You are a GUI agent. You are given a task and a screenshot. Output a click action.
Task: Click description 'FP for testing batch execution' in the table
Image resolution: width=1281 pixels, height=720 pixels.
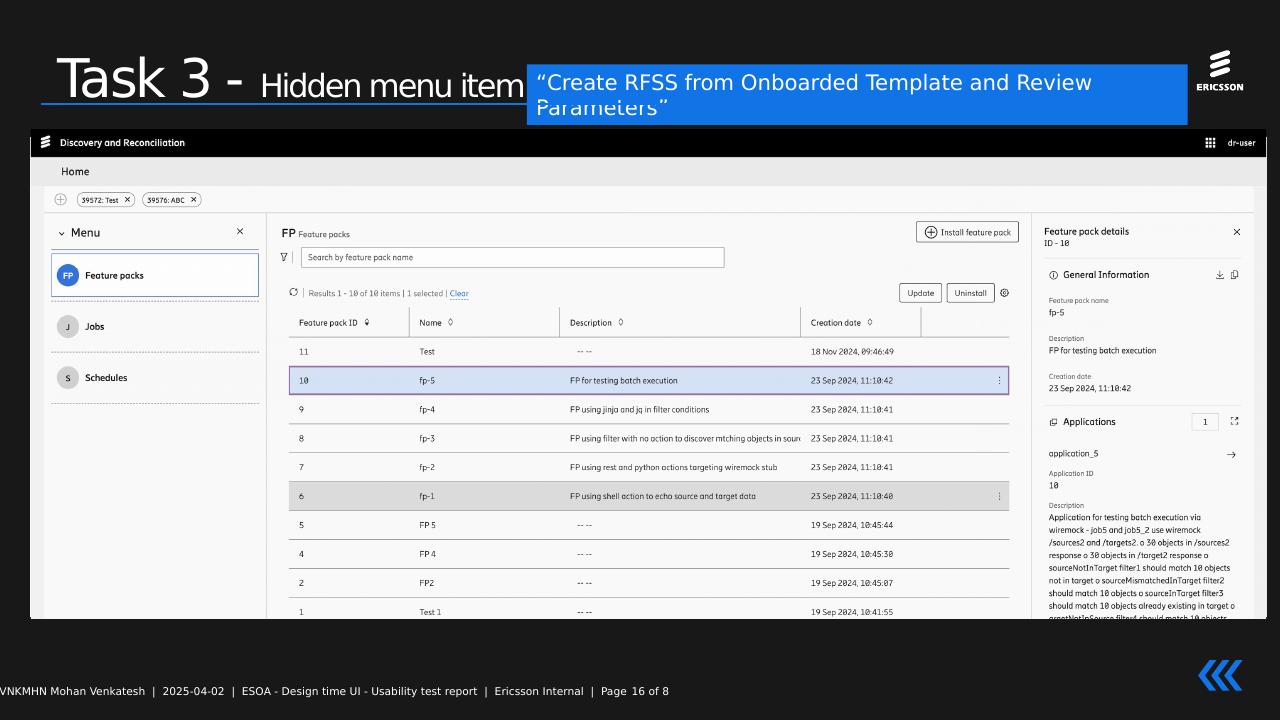click(x=623, y=381)
